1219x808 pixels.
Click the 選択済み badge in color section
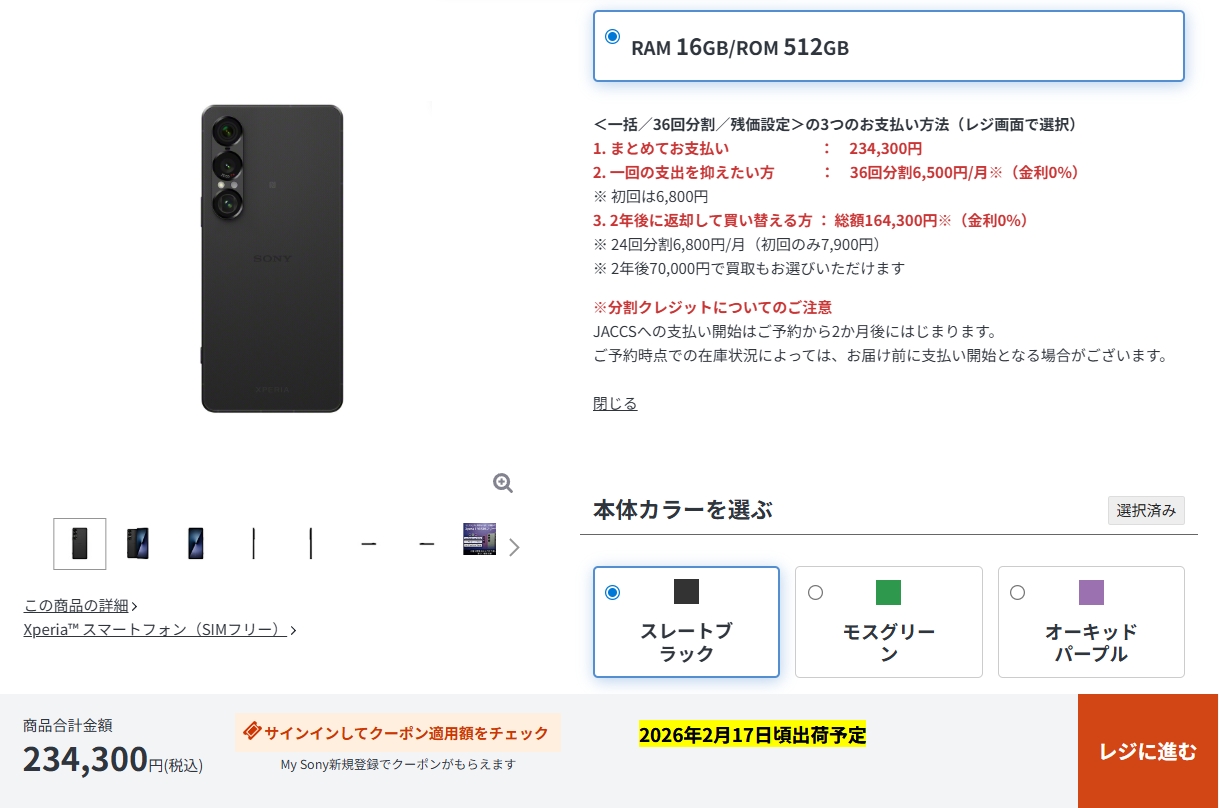click(x=1146, y=510)
